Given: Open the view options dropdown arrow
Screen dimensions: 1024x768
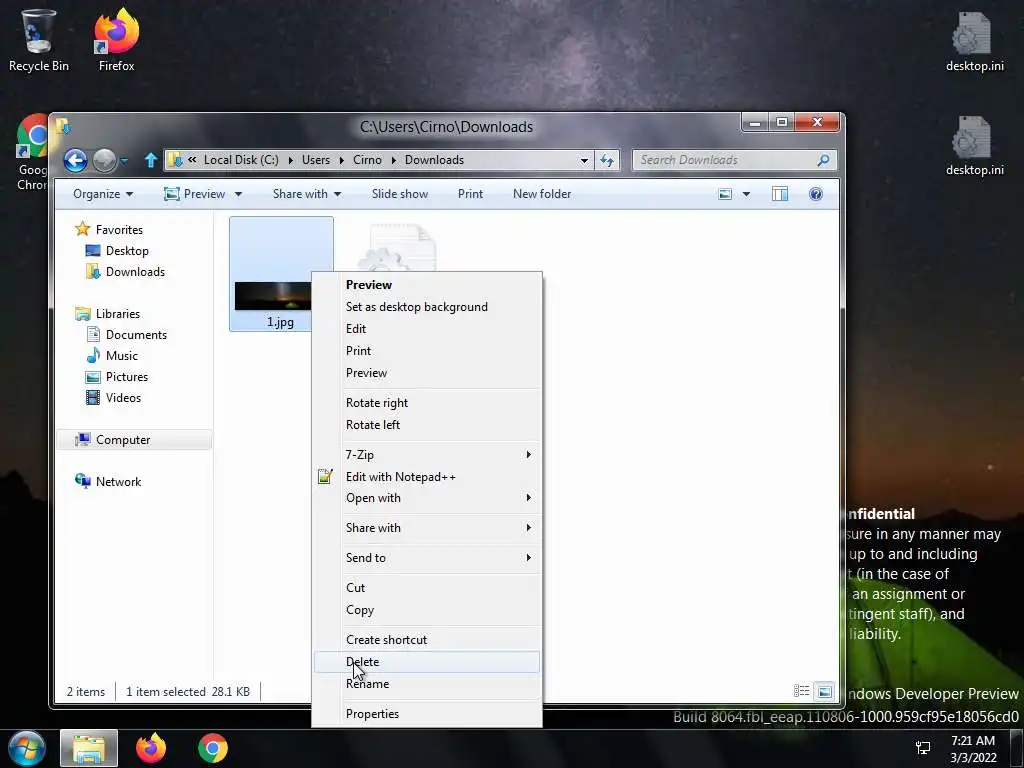Looking at the screenshot, I should point(746,194).
